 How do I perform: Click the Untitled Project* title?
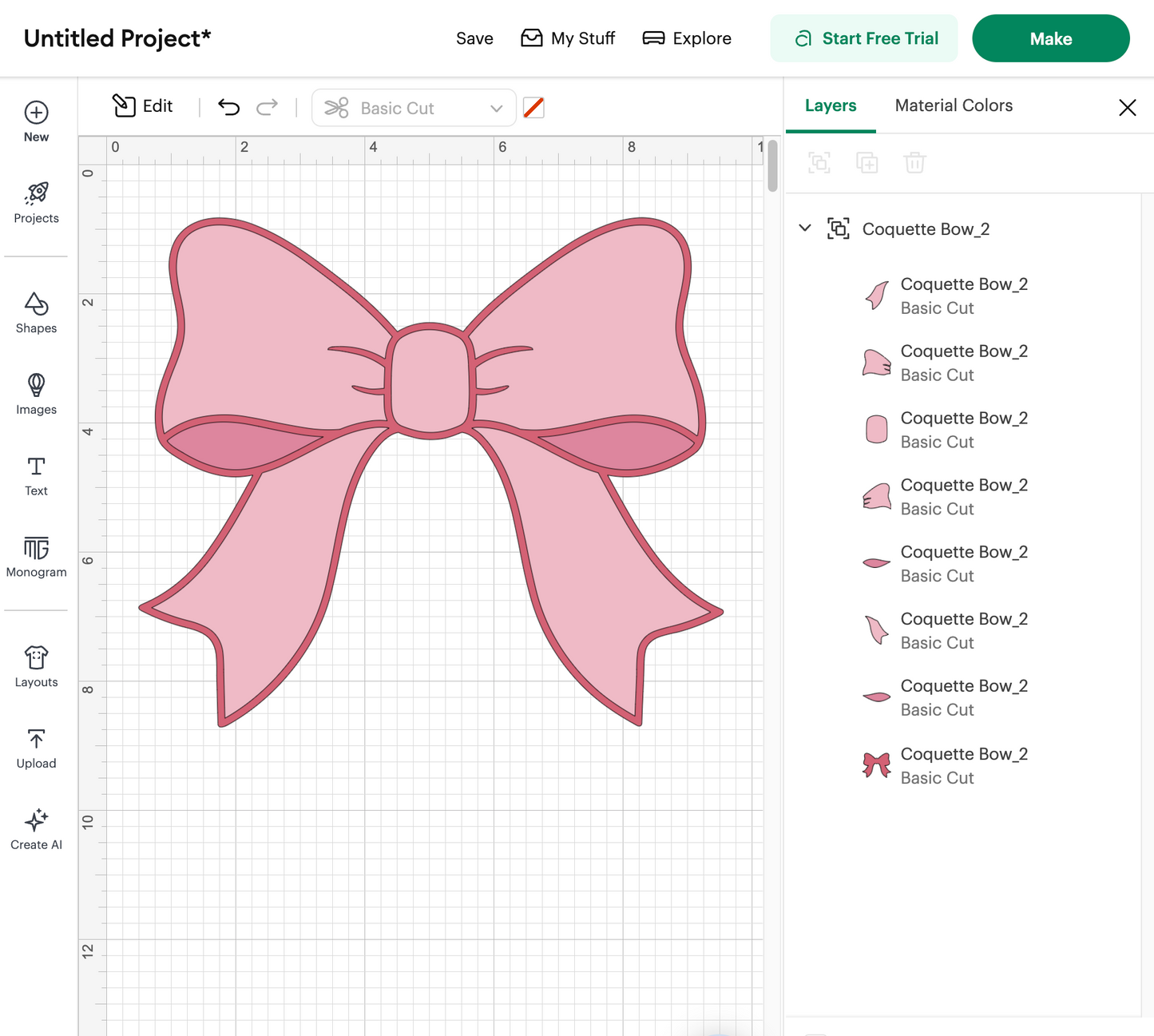pyautogui.click(x=117, y=38)
